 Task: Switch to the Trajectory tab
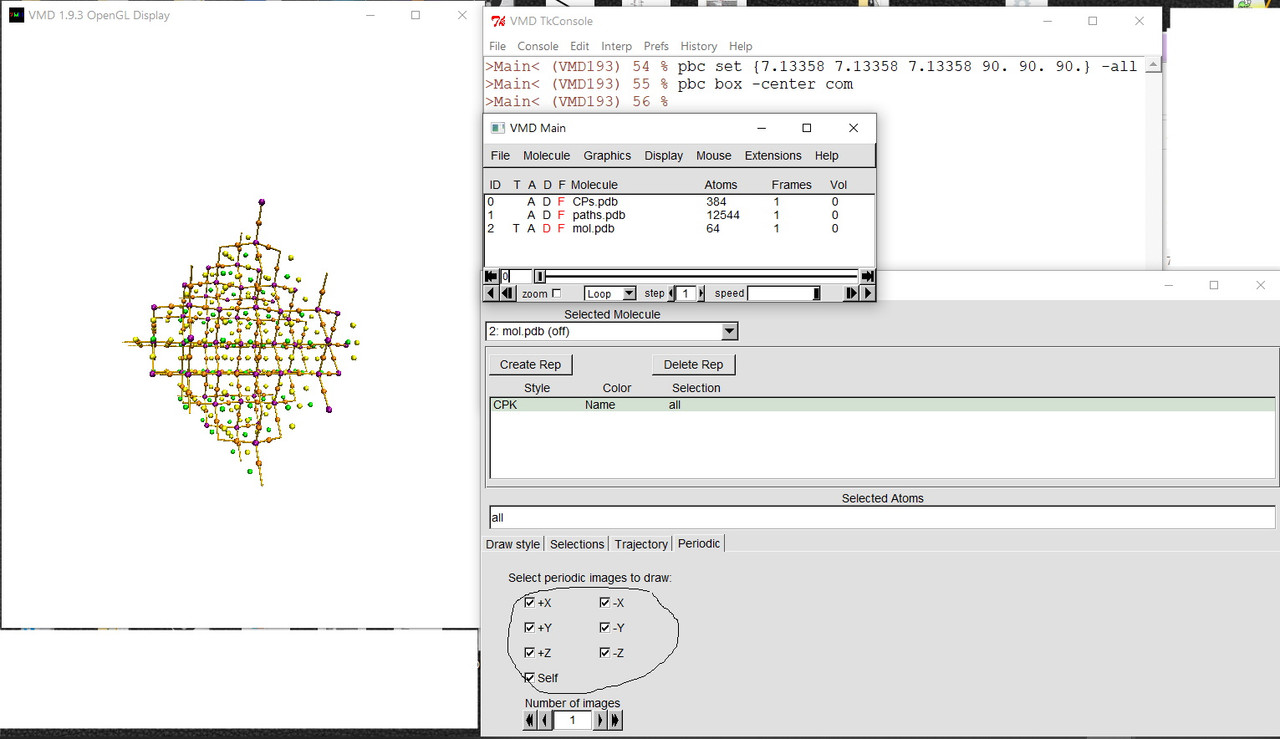click(641, 544)
